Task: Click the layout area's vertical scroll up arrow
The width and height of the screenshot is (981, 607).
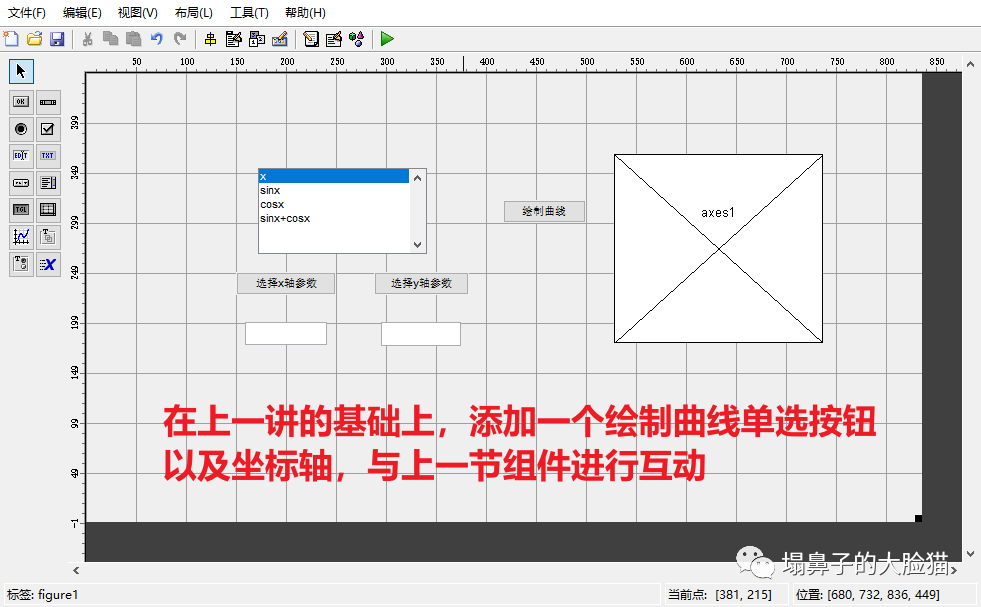Action: click(x=970, y=64)
